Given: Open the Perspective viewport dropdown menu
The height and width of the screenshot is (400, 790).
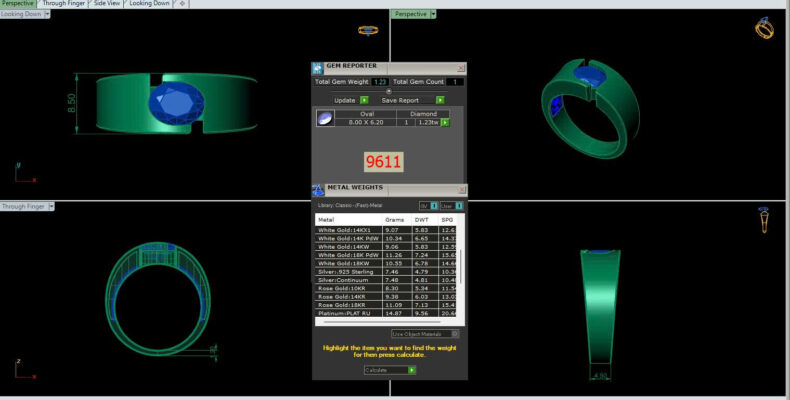Looking at the screenshot, I should [x=433, y=14].
